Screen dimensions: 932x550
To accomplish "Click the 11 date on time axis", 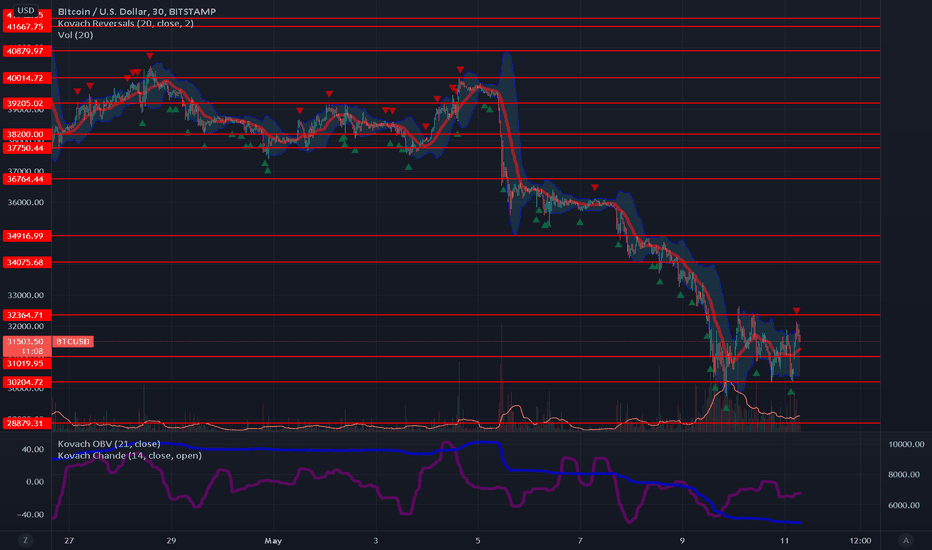I will click(785, 540).
